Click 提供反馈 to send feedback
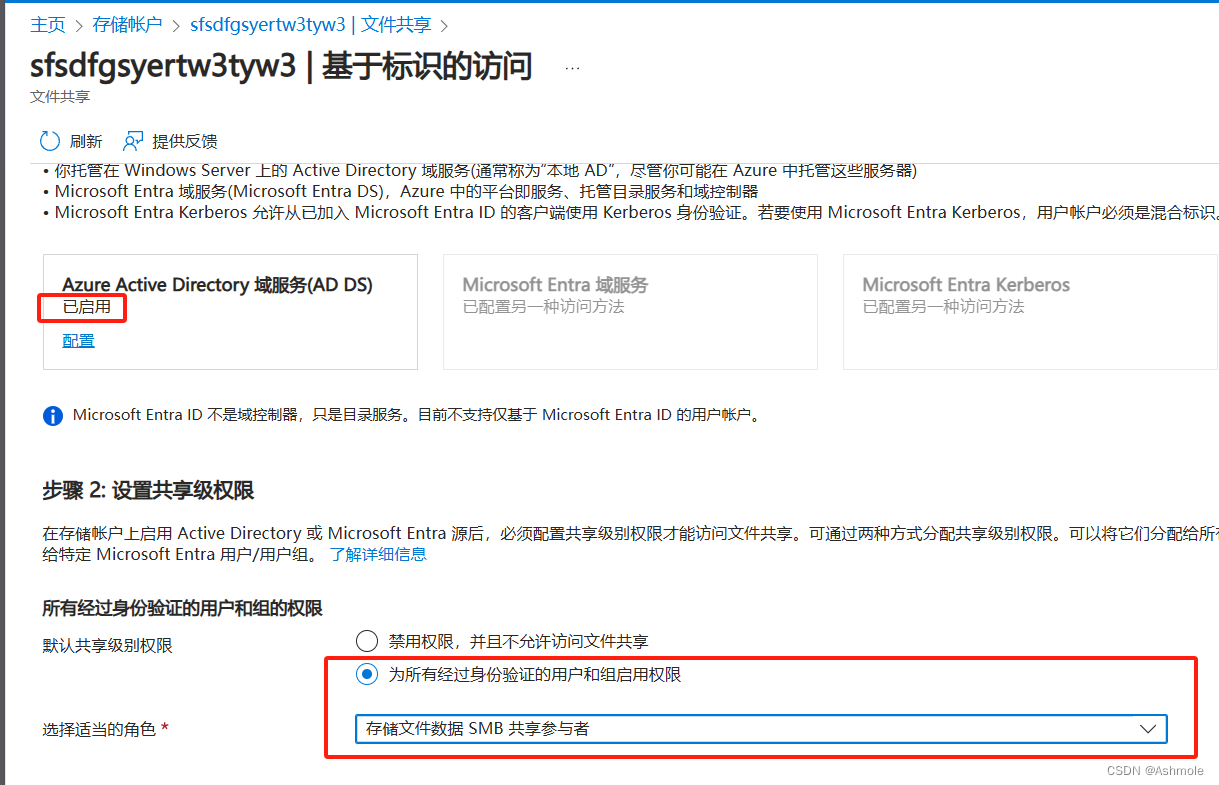Image resolution: width=1219 pixels, height=785 pixels. point(185,141)
